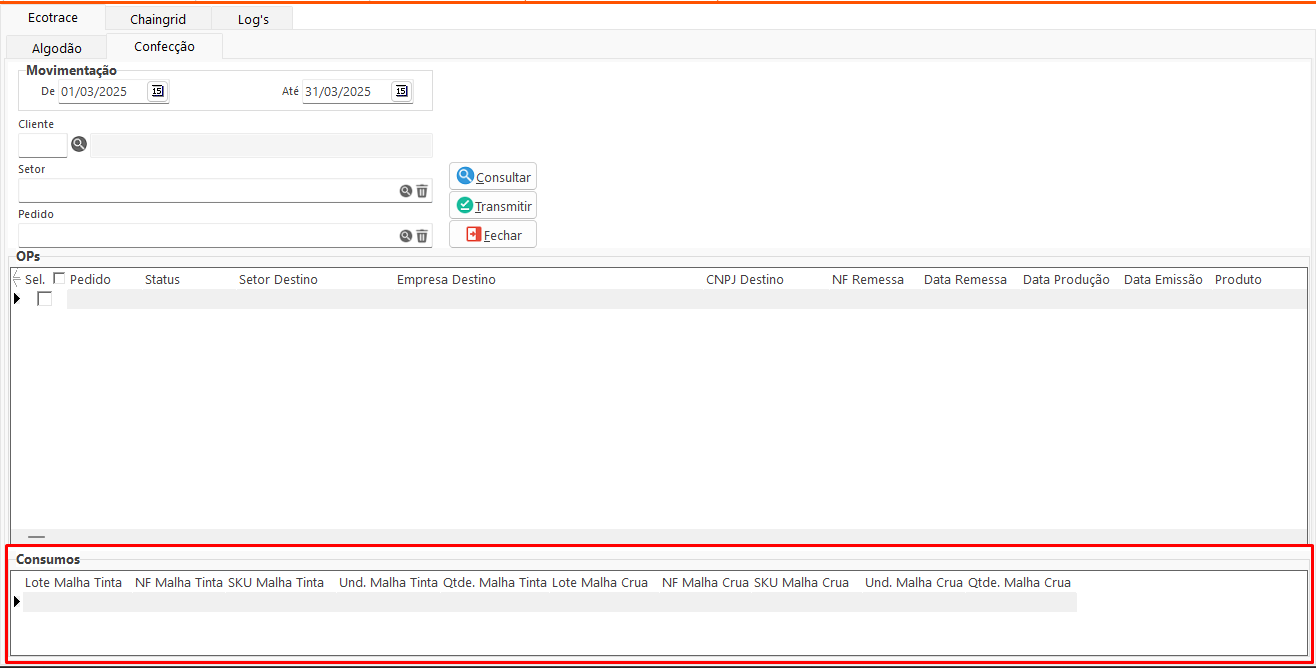Click the Pedido search magnifier icon
The height and width of the screenshot is (668, 1316).
point(406,236)
